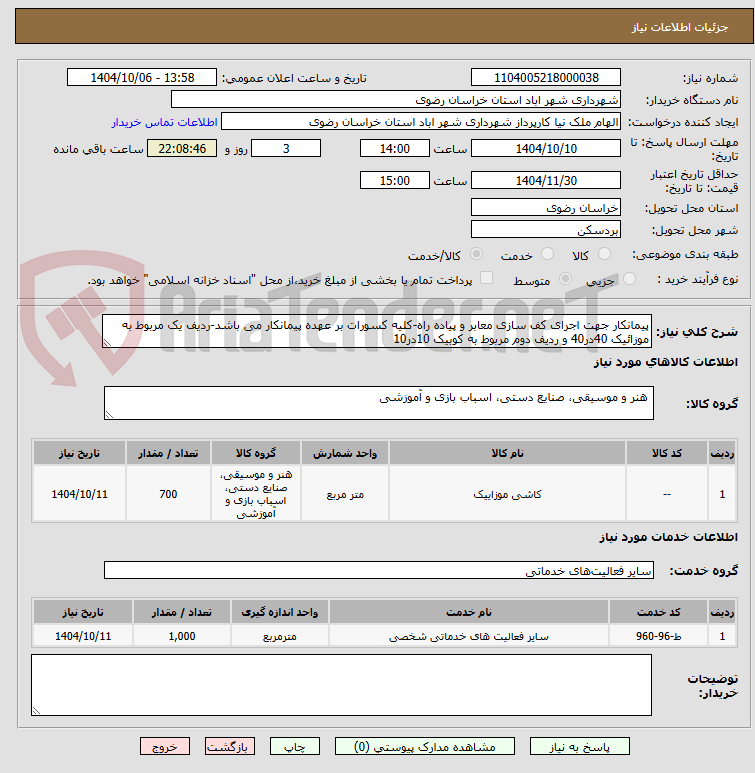
Task: Click the buyer organization name field
Action: (x=396, y=100)
